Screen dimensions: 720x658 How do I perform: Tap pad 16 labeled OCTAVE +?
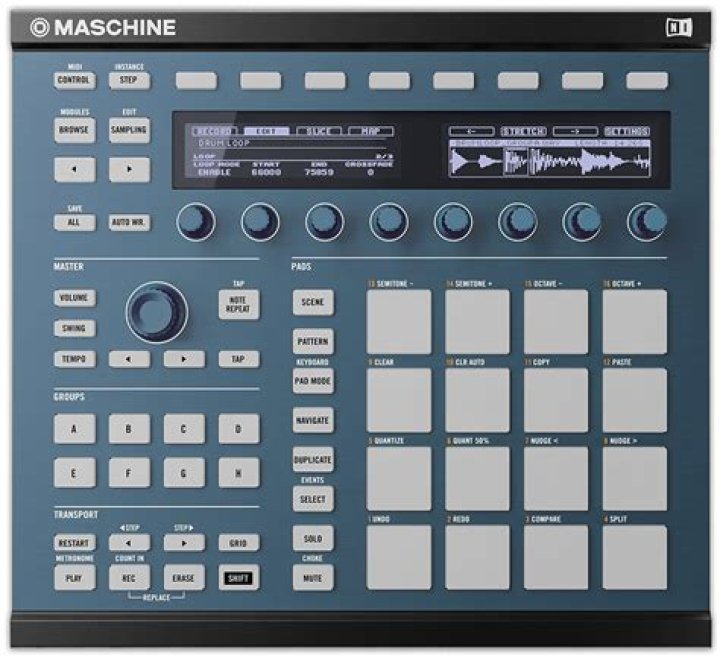click(x=635, y=321)
